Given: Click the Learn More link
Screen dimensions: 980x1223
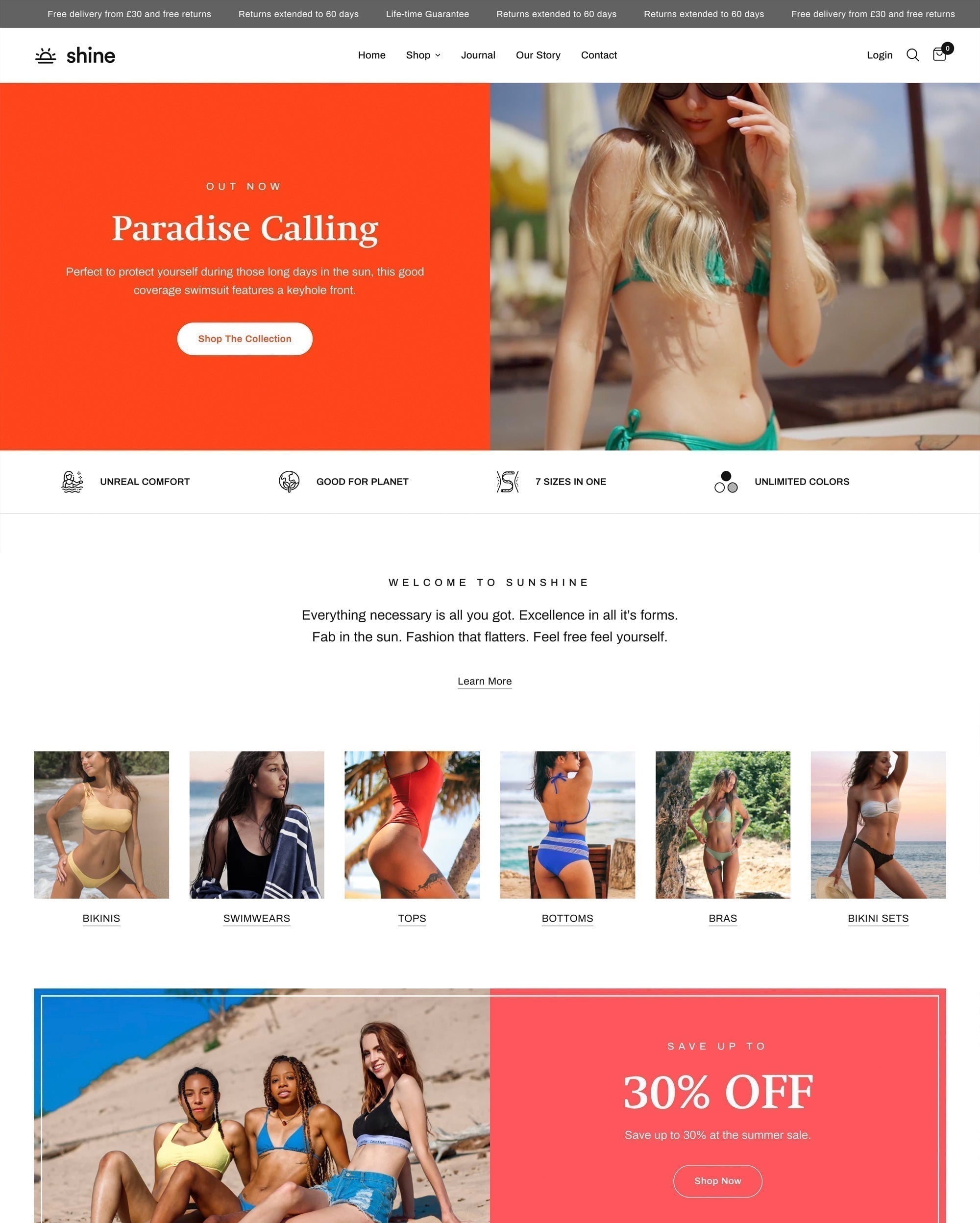Looking at the screenshot, I should [484, 681].
